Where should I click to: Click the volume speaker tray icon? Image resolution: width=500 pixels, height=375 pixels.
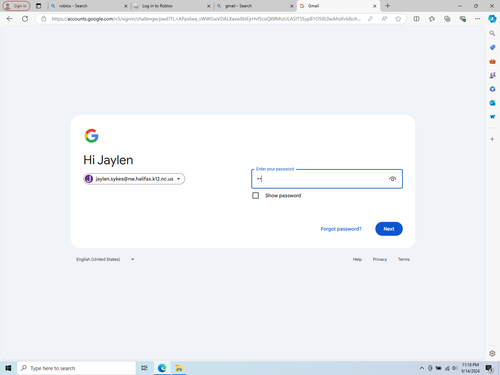455,368
